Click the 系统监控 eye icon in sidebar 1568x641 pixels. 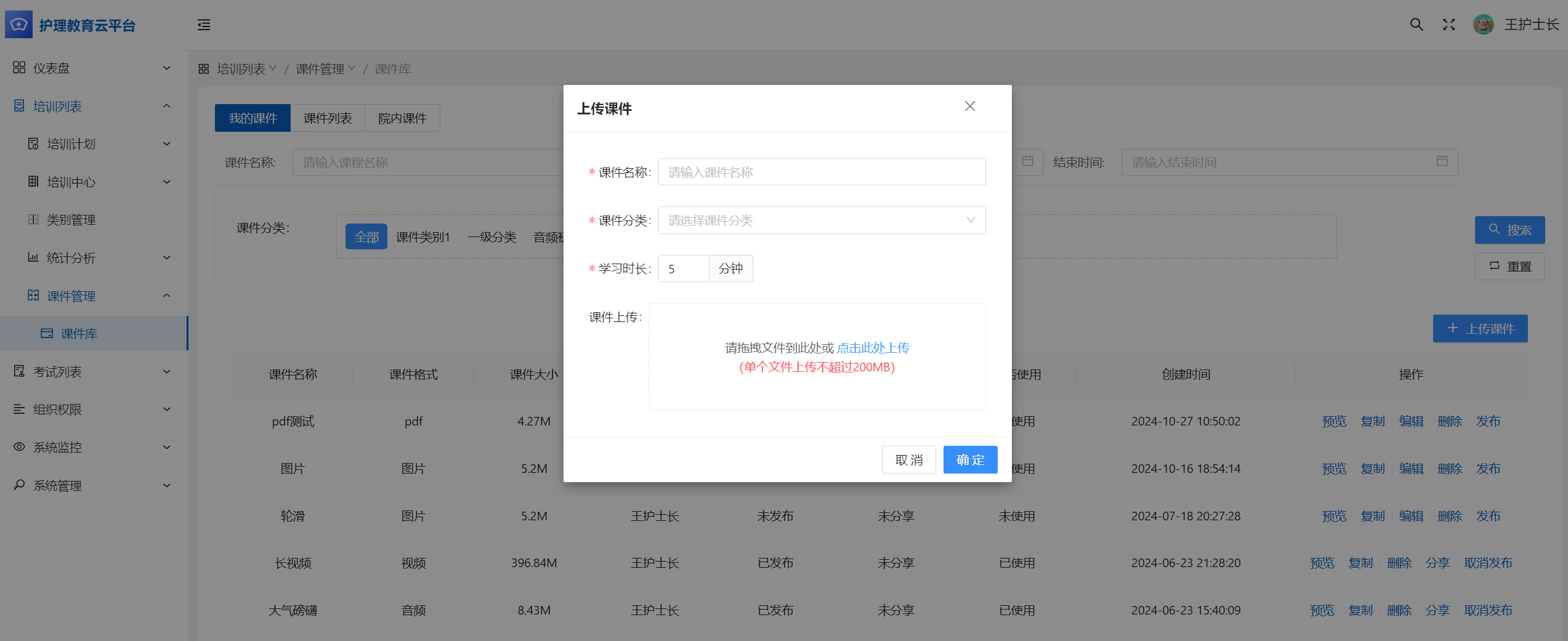point(19,447)
